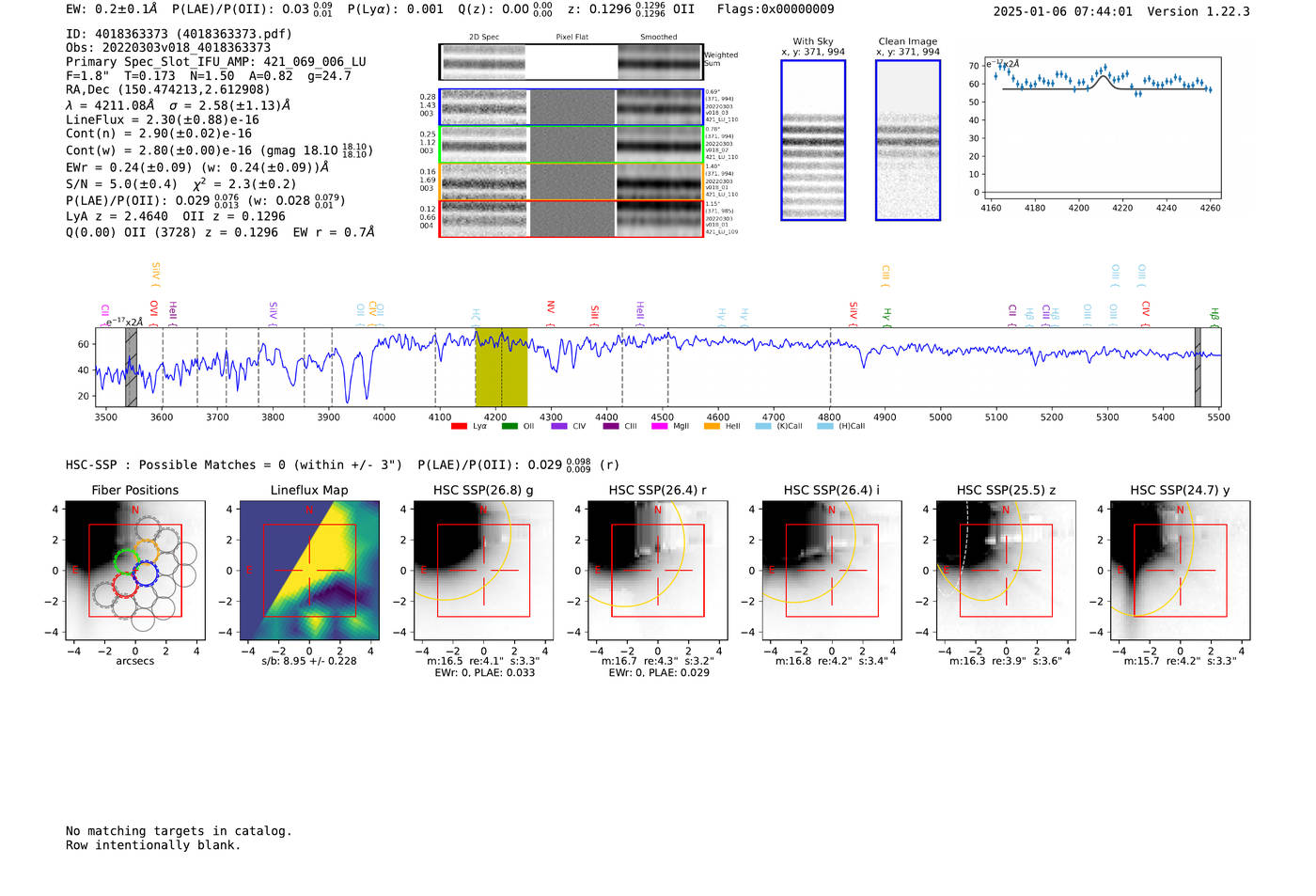Click the 'm:15.7 re:4.2" s:3.3"' caption
The height and width of the screenshot is (896, 1316).
click(x=1181, y=662)
